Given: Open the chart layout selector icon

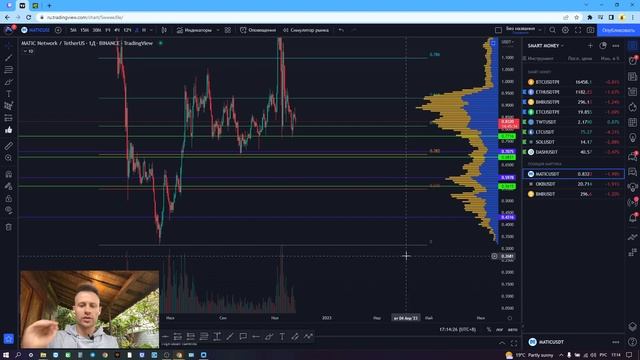Looking at the screenshot, I should point(498,30).
